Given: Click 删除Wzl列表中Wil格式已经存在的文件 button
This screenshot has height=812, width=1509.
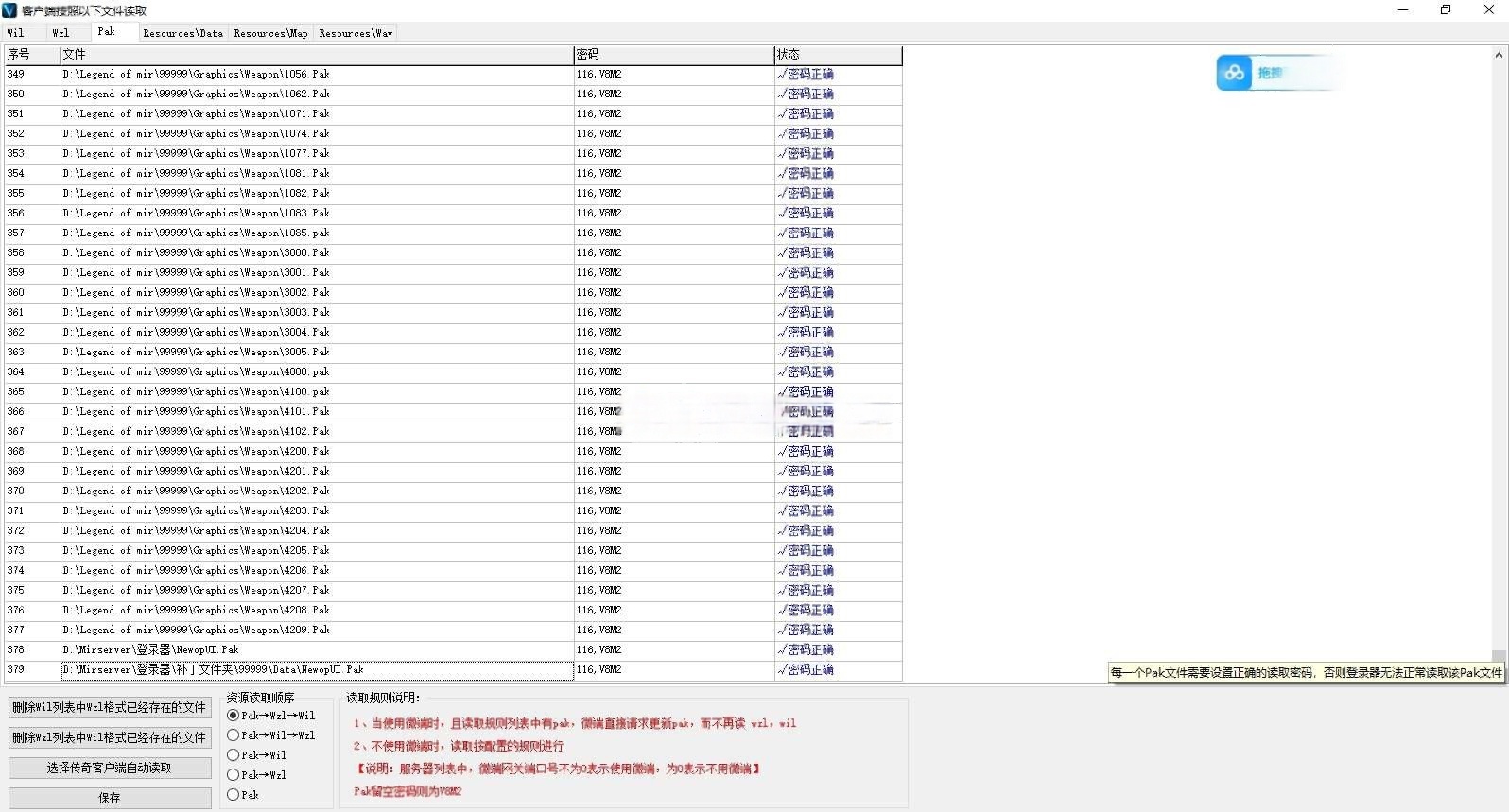Looking at the screenshot, I should point(110,737).
